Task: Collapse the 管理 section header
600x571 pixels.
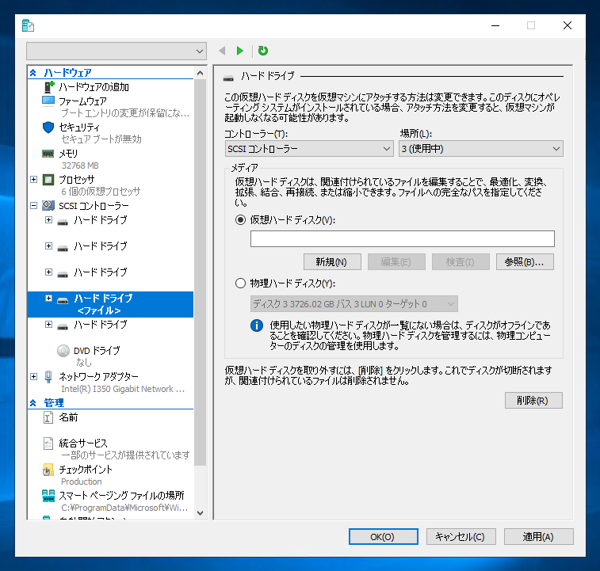Action: [33, 403]
